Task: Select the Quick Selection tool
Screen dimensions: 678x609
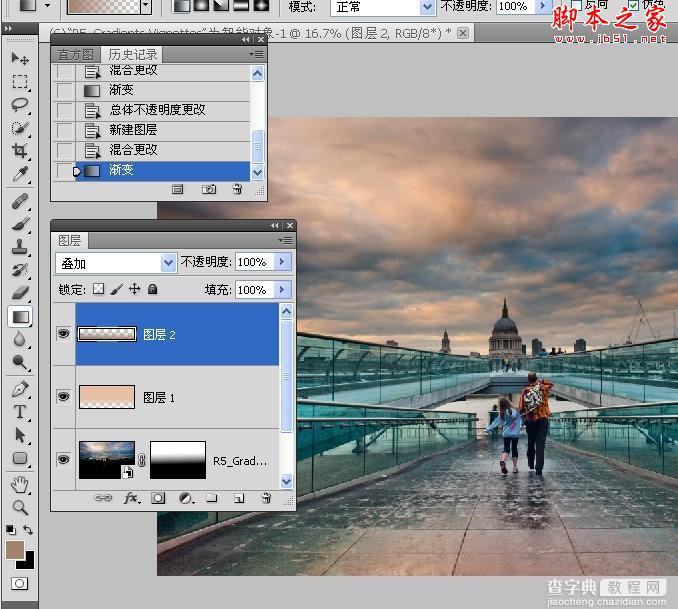Action: 20,128
